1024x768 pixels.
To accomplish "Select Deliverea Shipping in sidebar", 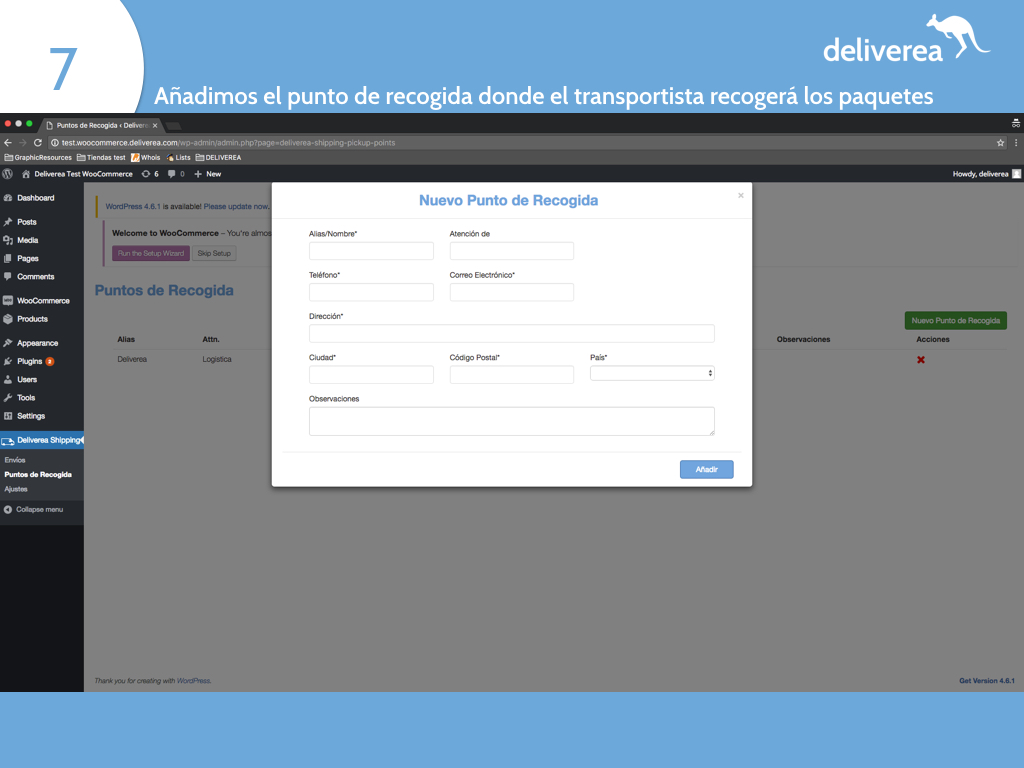I will click(42, 440).
